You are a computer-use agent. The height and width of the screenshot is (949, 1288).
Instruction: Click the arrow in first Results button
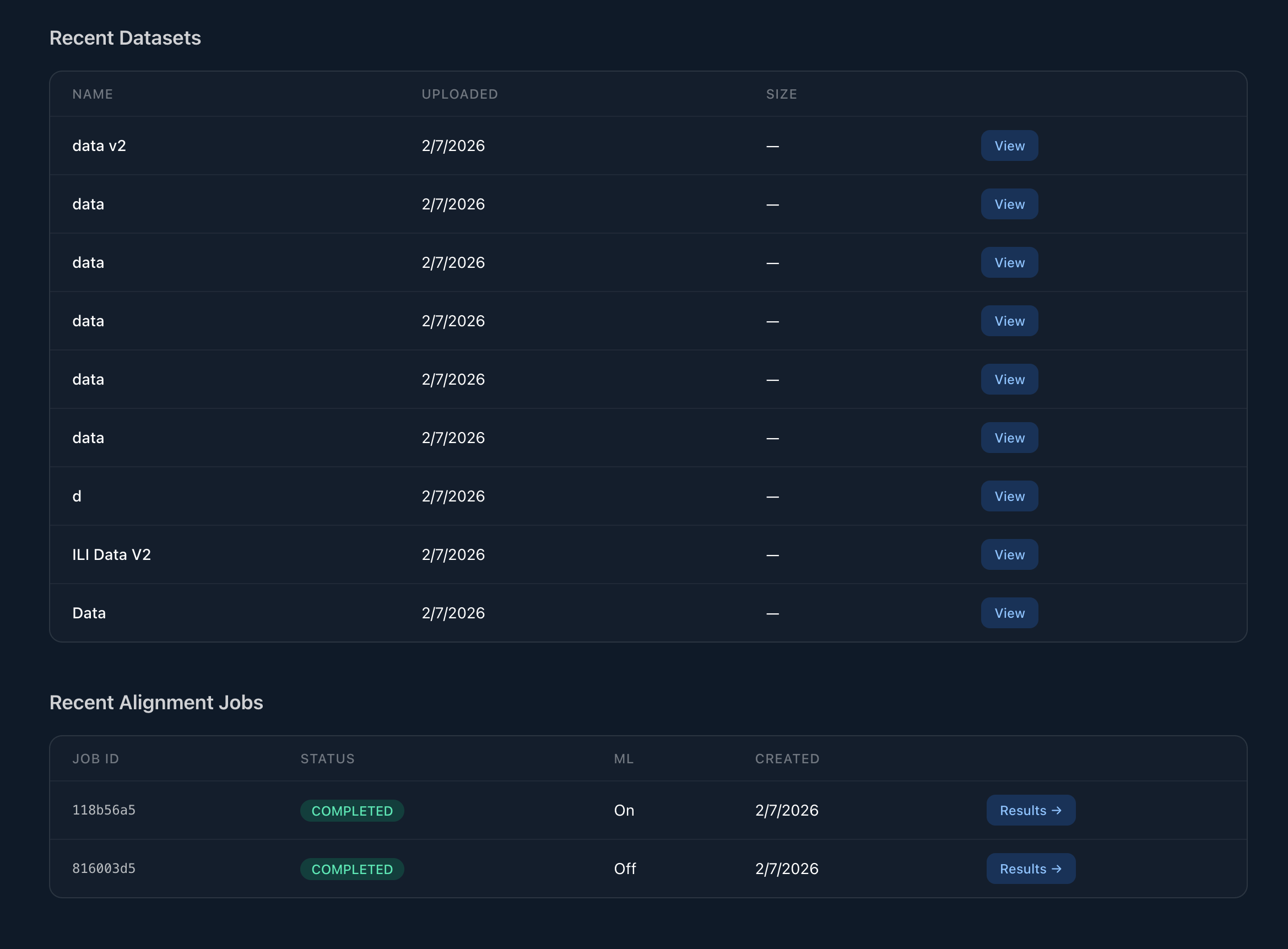(1056, 810)
